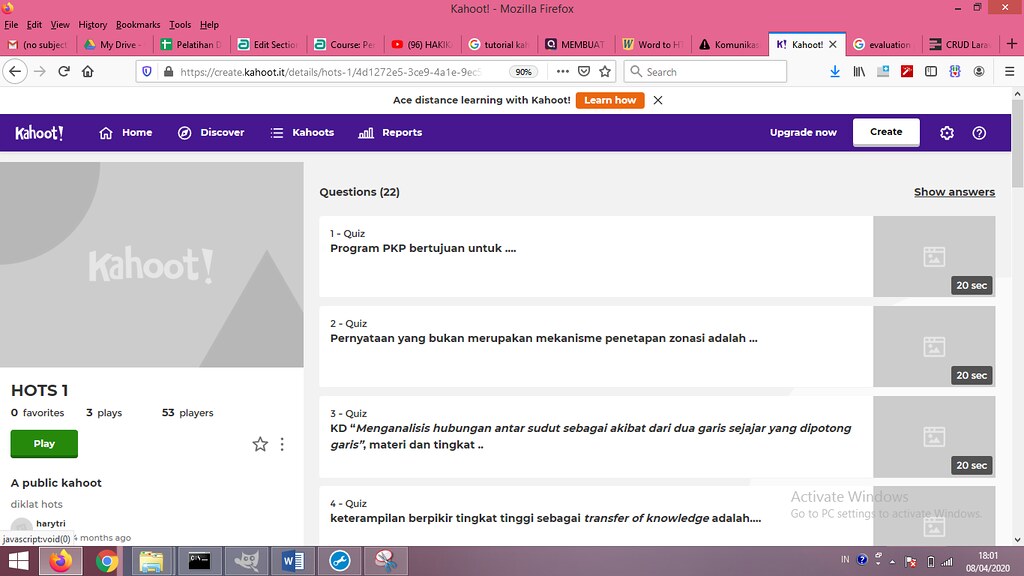The image size is (1024, 576).
Task: Show site tracking protection shield info
Action: click(147, 71)
